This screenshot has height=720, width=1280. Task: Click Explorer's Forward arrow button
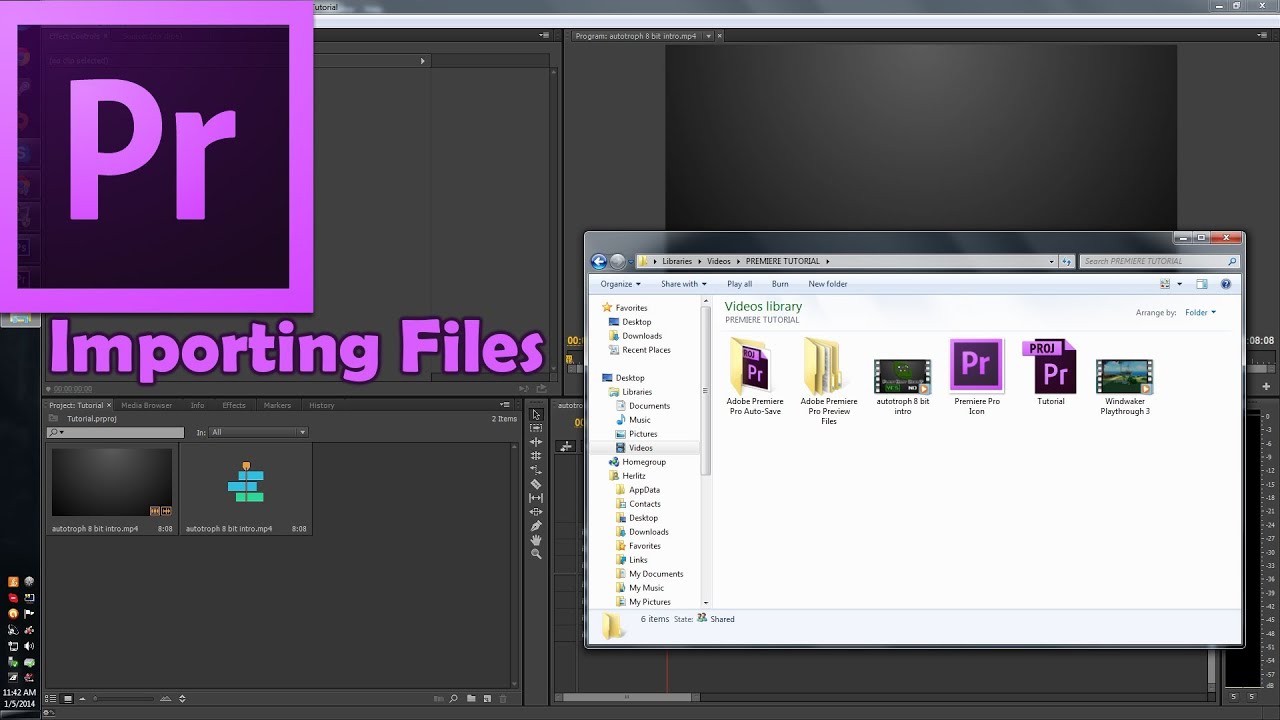[618, 261]
